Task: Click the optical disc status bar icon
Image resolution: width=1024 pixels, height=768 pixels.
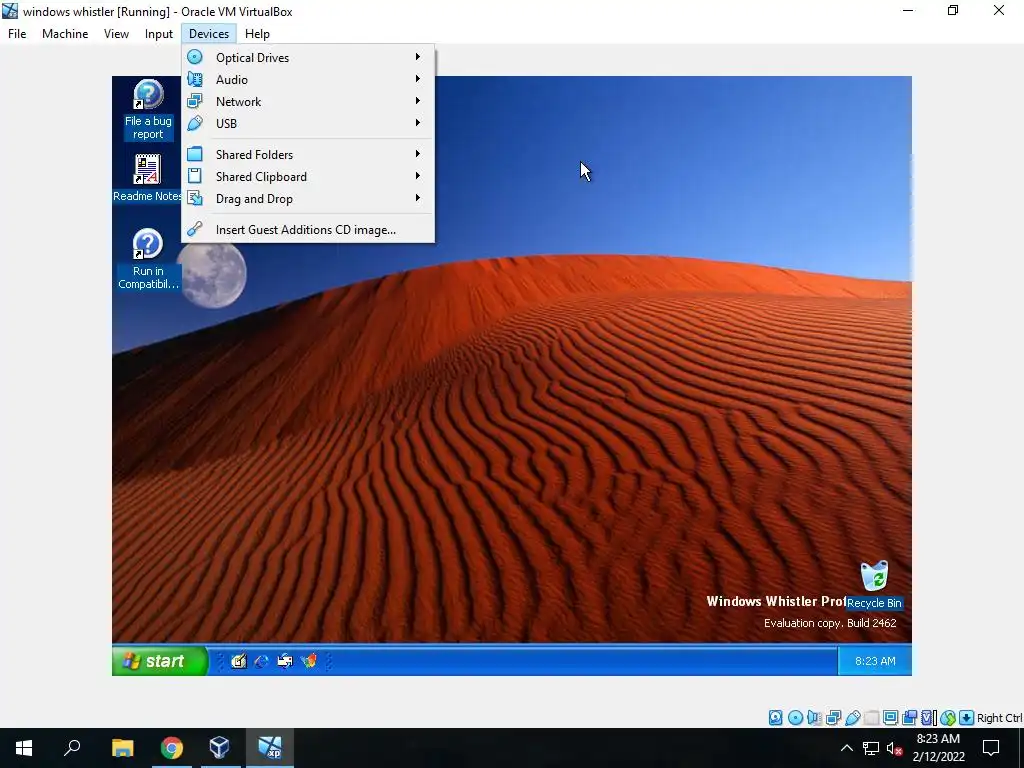Action: (x=795, y=718)
